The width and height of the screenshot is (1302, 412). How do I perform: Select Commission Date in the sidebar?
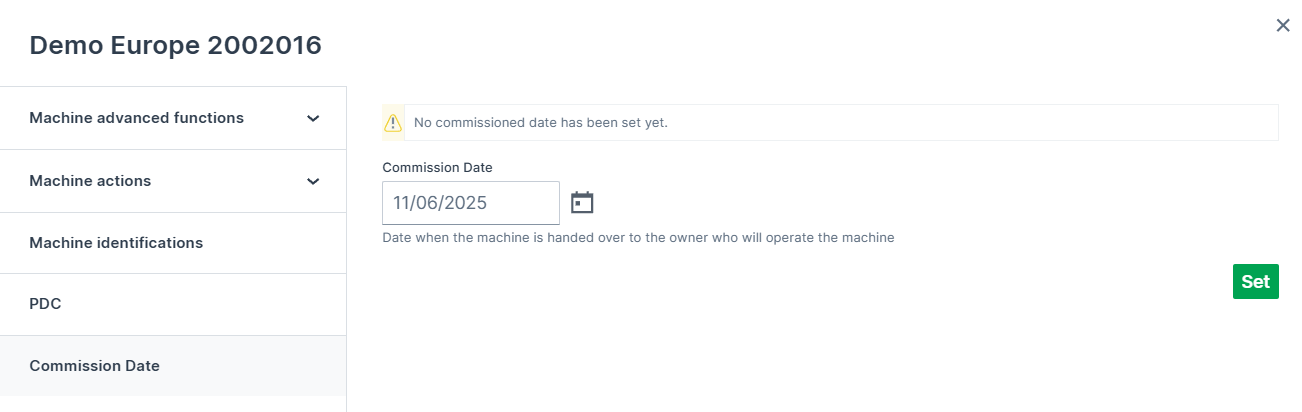[94, 366]
